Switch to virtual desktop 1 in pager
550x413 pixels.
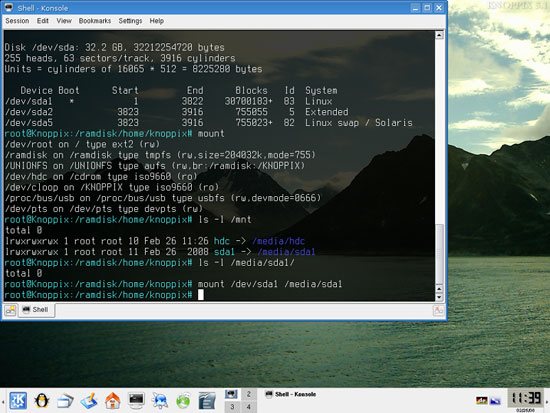232,394
